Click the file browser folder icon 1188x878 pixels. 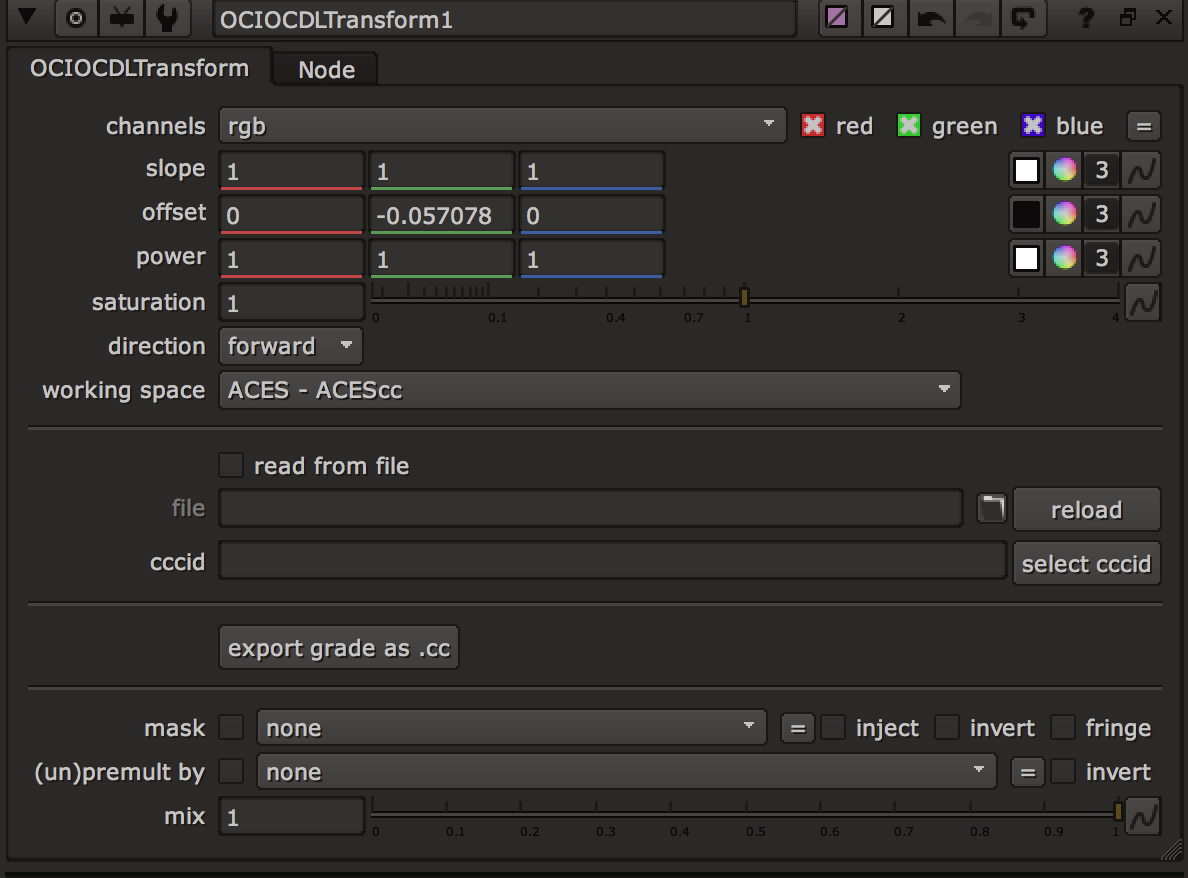(990, 509)
